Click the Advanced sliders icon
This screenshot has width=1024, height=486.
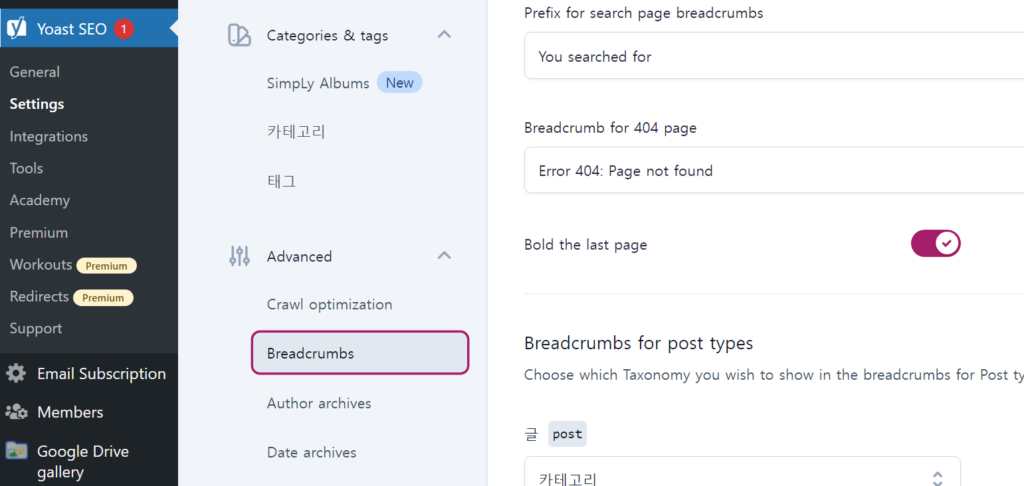pos(239,256)
